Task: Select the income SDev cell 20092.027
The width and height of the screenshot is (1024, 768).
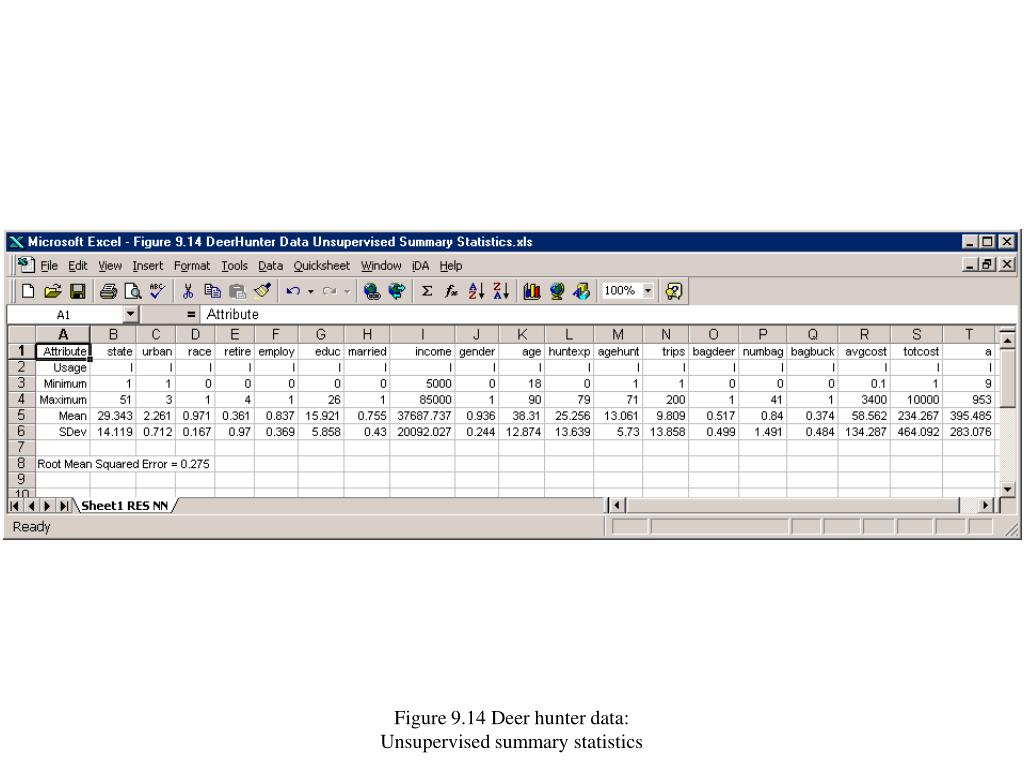Action: click(x=423, y=432)
